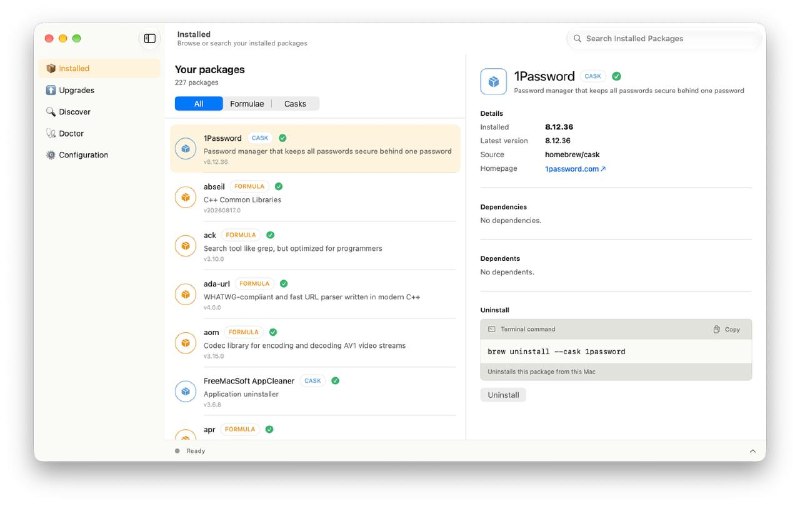Click the FreeMacSoft AppCleaner cask icon
The height and width of the screenshot is (506, 800).
click(x=186, y=392)
